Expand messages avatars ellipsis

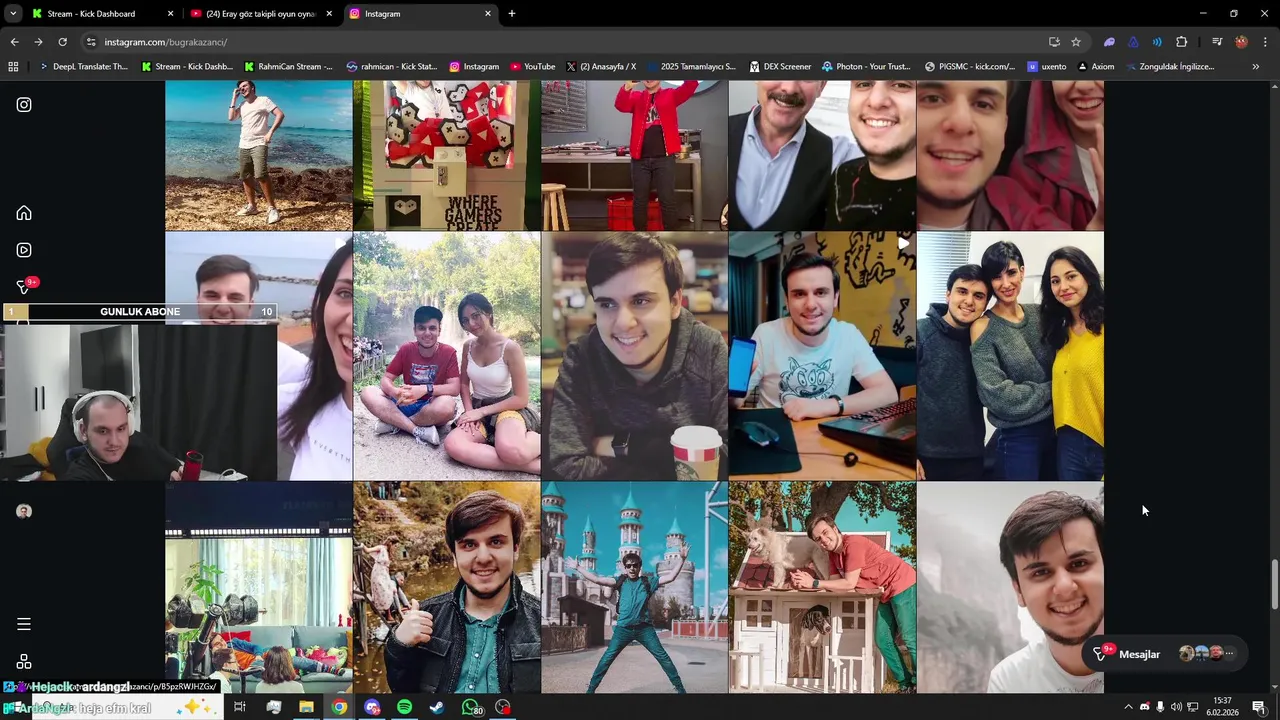click(x=1230, y=654)
